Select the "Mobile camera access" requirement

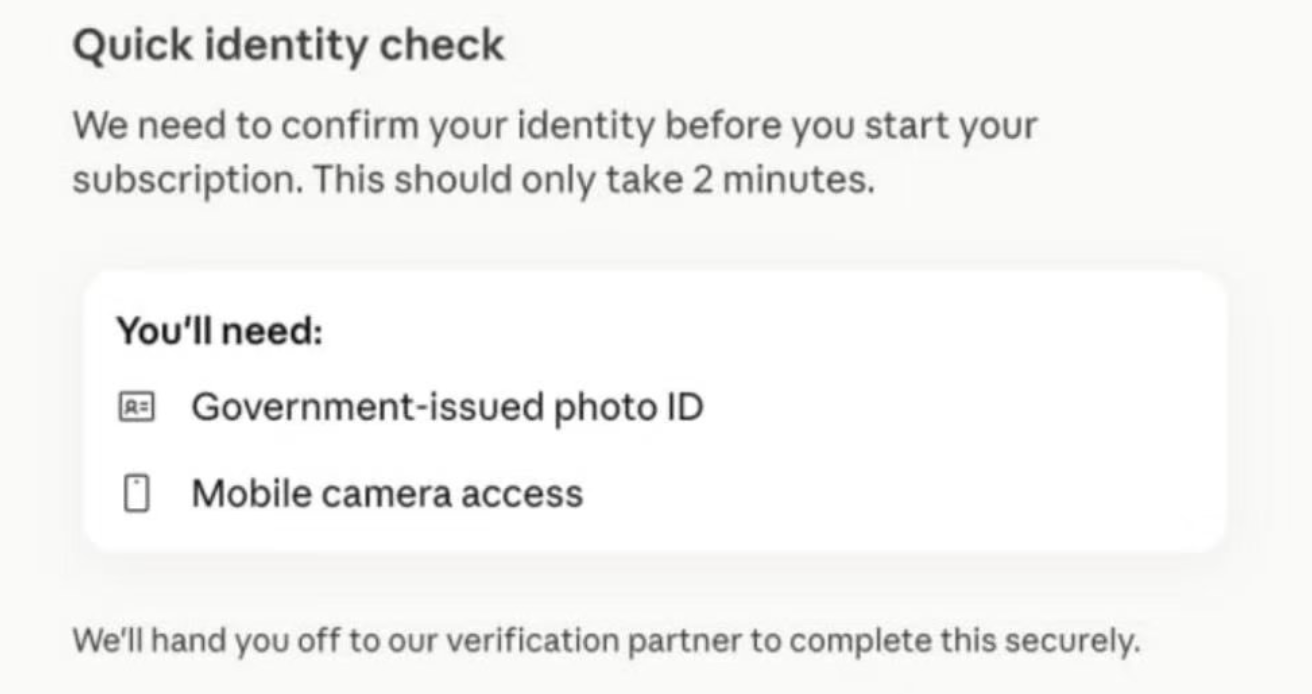click(386, 494)
